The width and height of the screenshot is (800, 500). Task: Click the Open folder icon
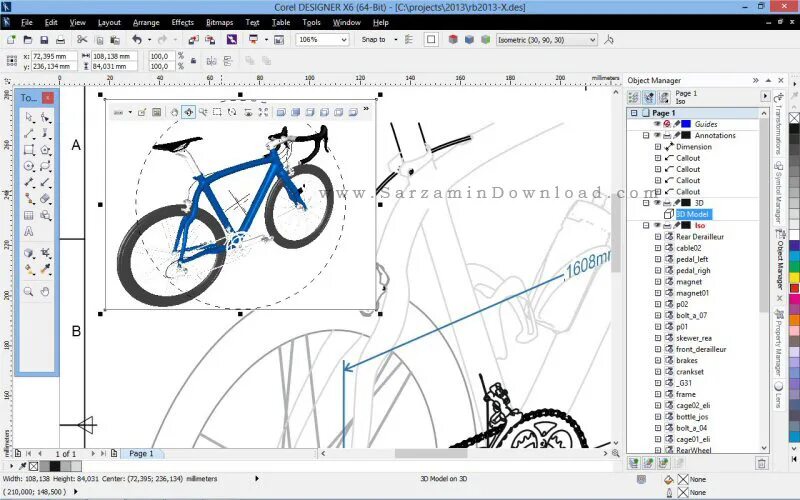28,39
